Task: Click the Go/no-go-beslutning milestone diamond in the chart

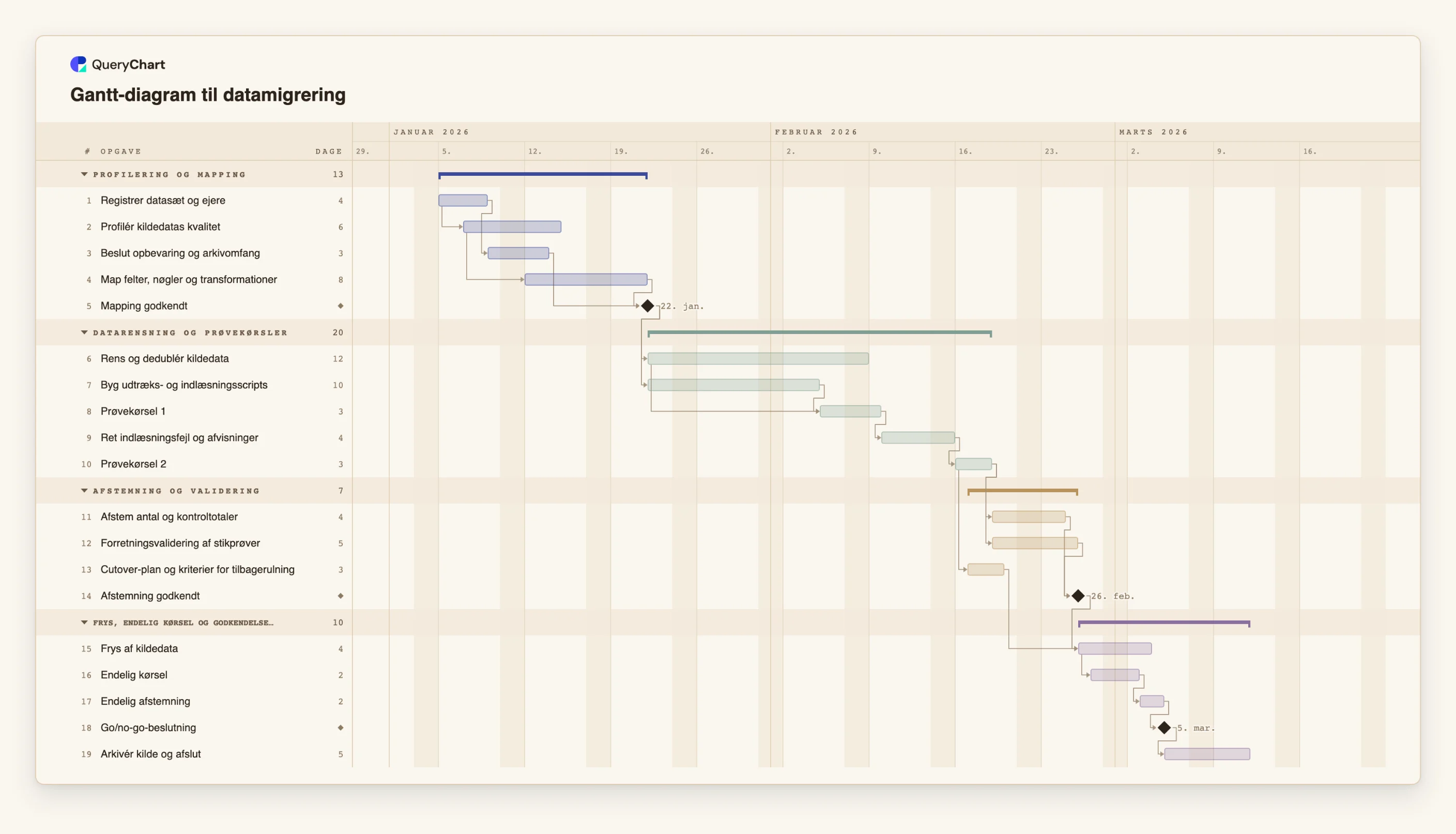Action: pyautogui.click(x=1164, y=727)
